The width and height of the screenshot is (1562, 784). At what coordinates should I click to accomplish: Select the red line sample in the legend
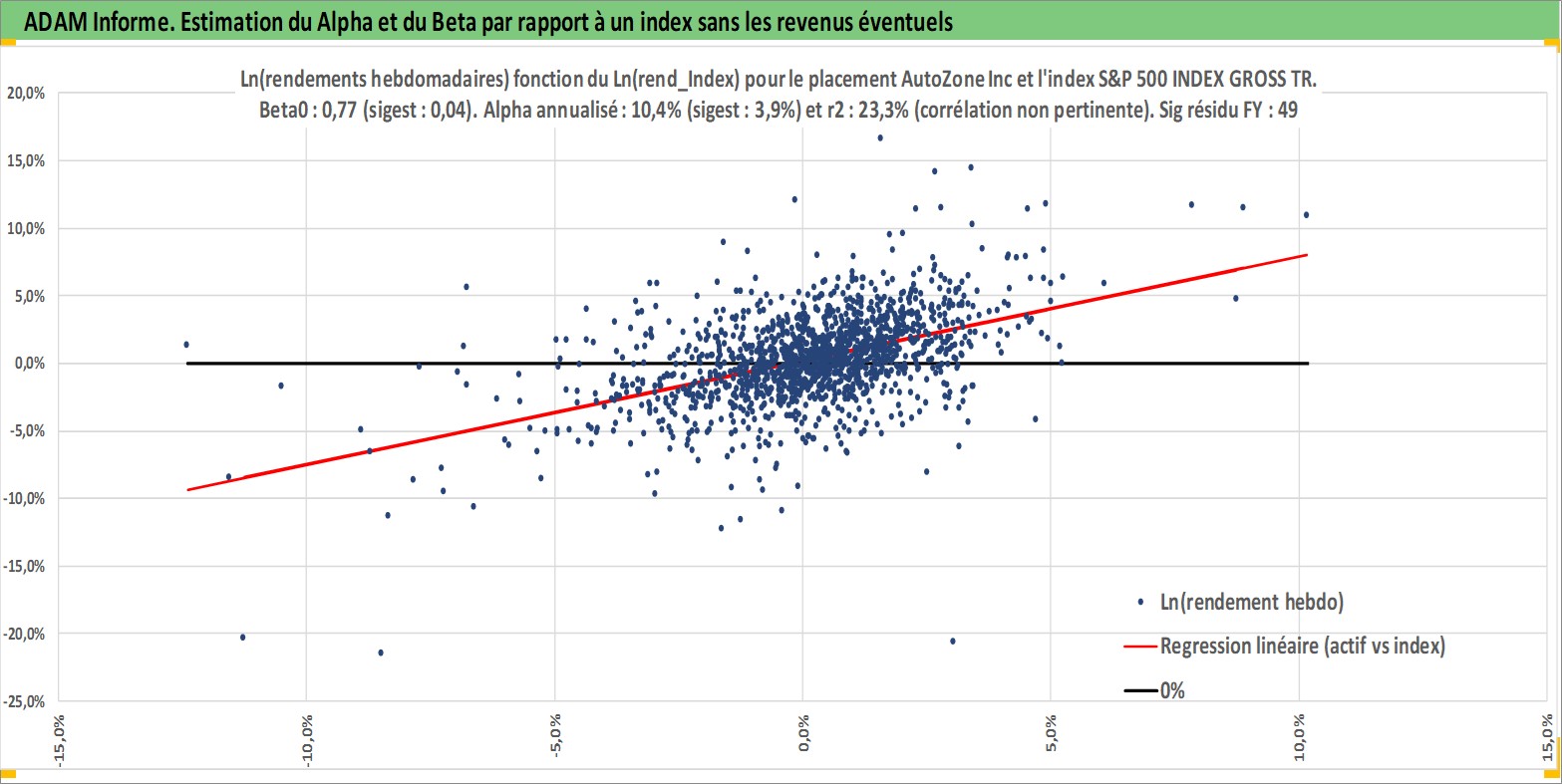pos(1141,647)
